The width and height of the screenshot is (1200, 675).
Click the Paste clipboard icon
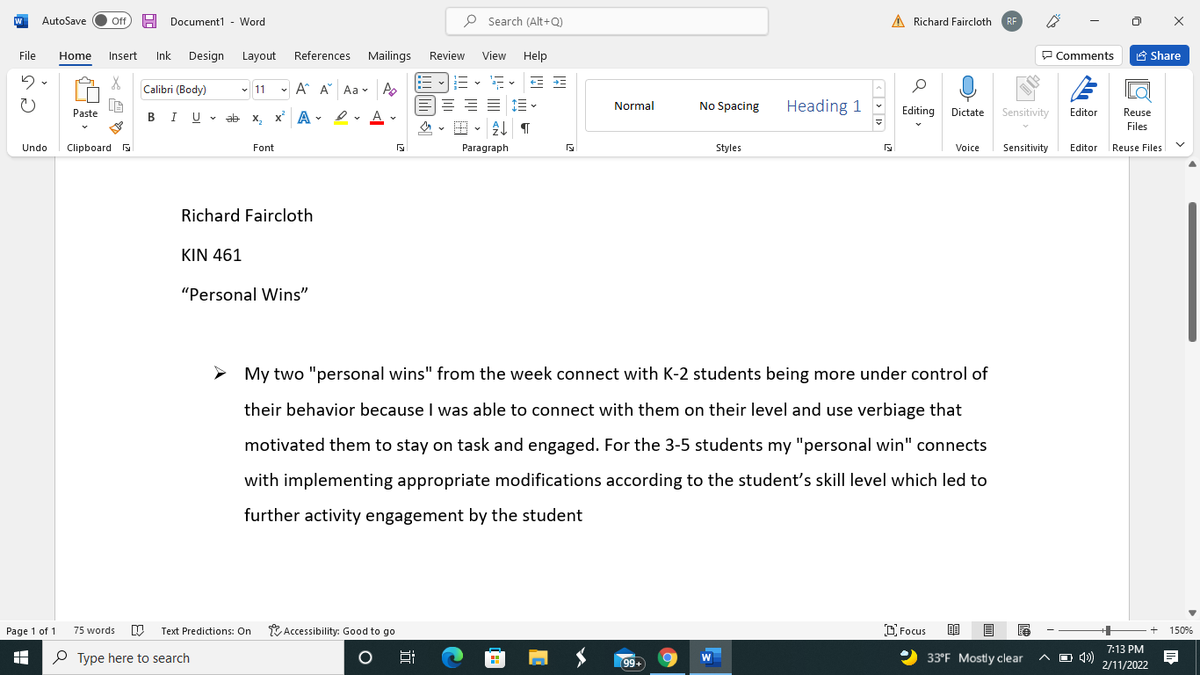[85, 92]
